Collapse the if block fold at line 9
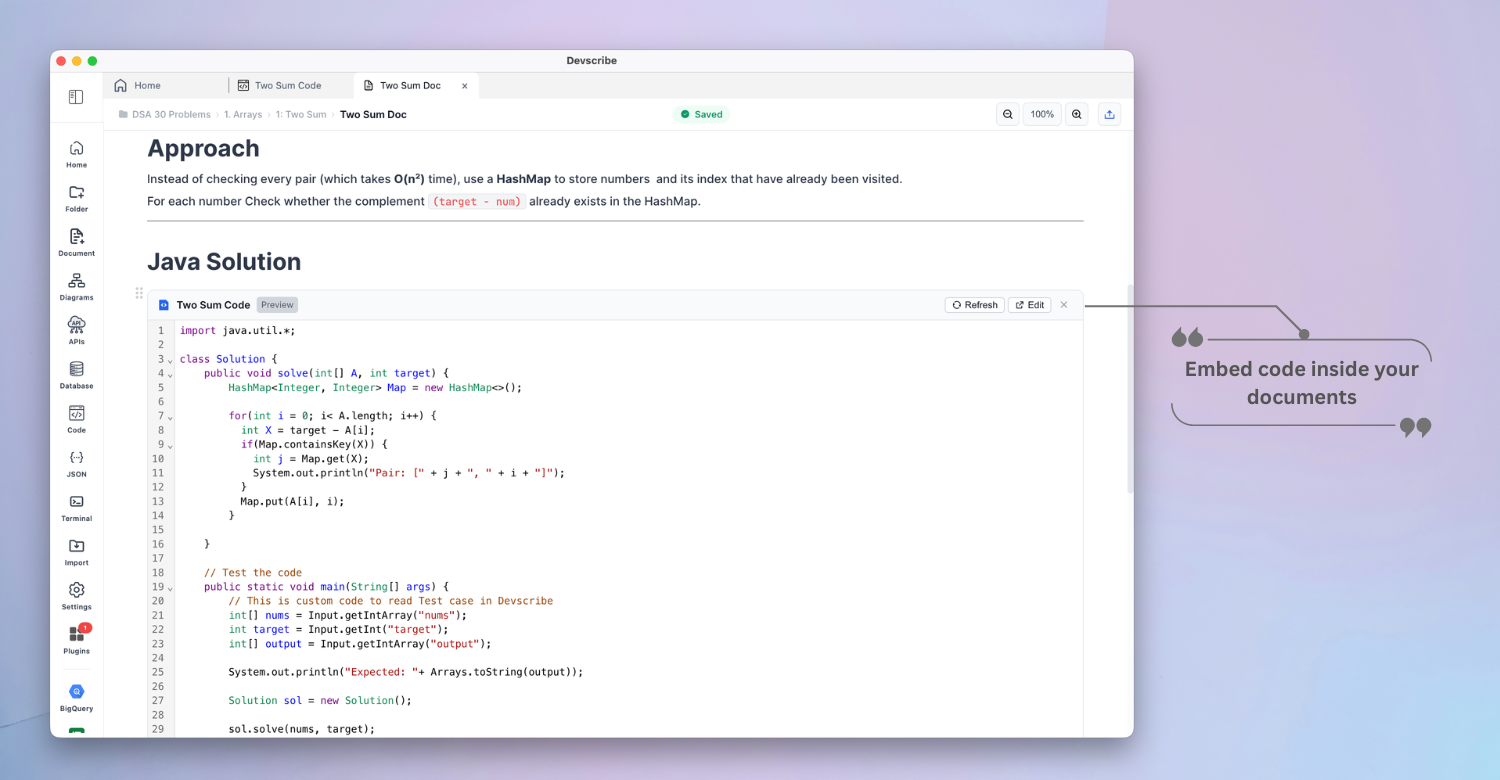Viewport: 1500px width, 780px height. [x=169, y=446]
